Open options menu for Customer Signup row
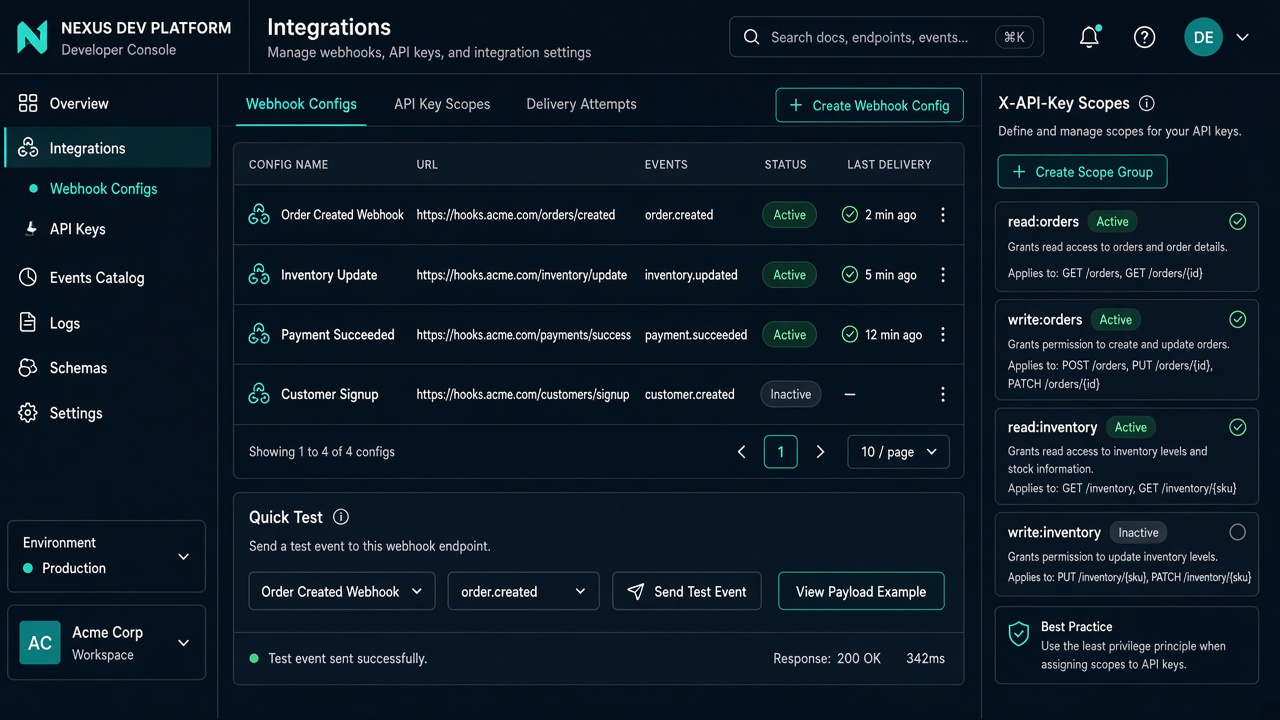Screen dimensions: 1280x720 point(942,395)
